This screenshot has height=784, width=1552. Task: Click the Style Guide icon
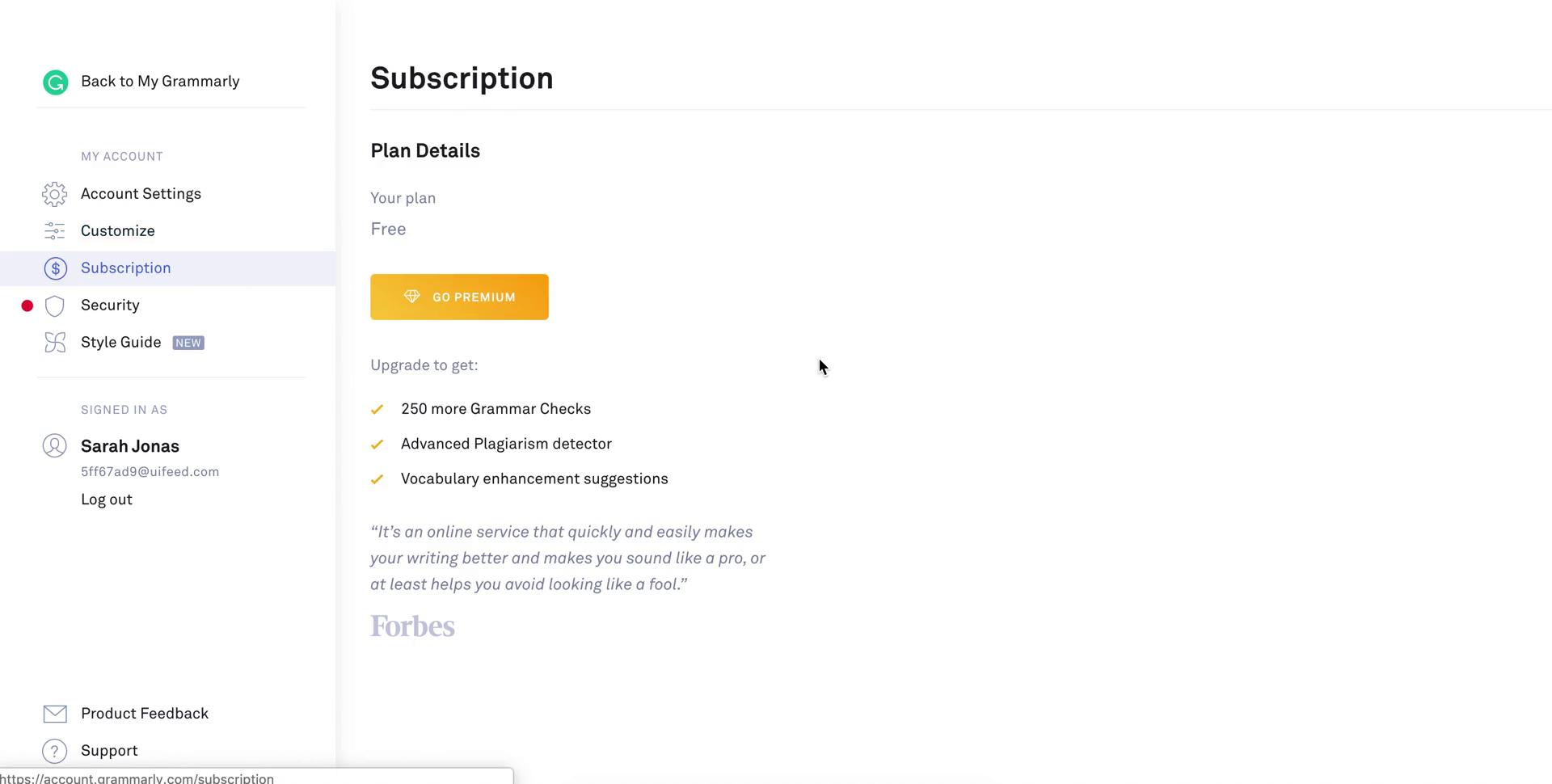click(x=54, y=343)
